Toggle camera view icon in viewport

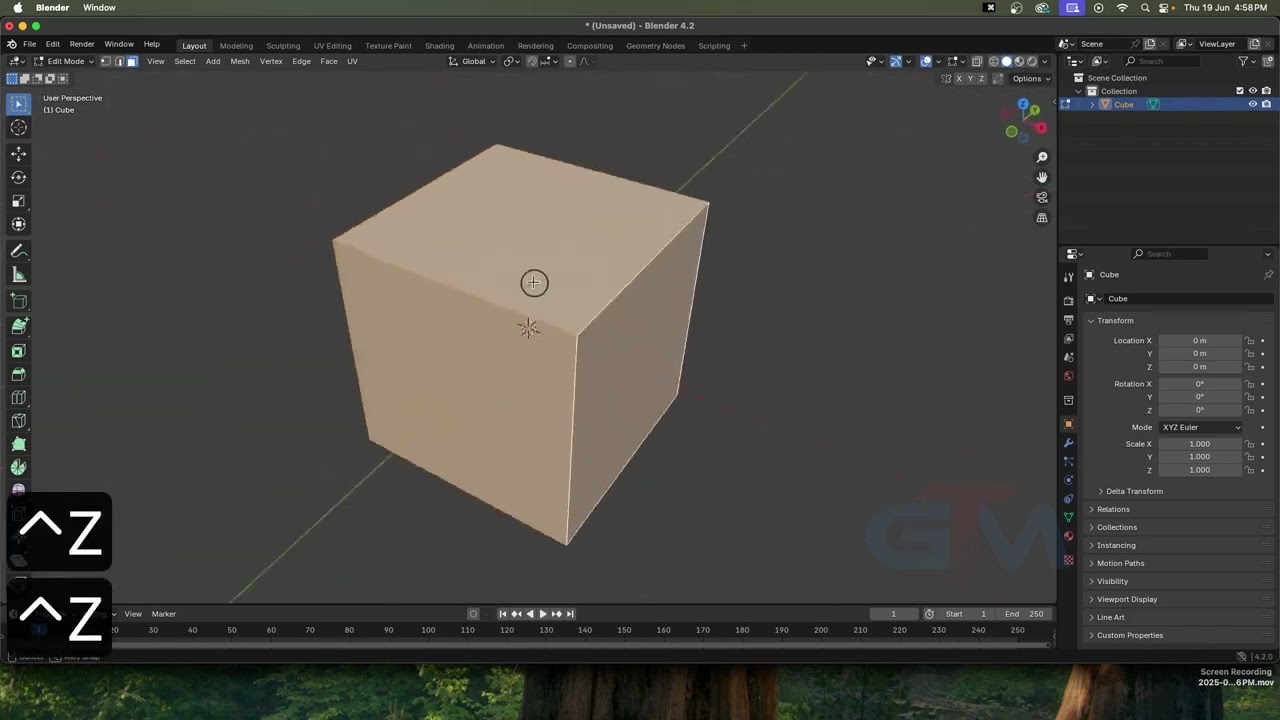1042,198
